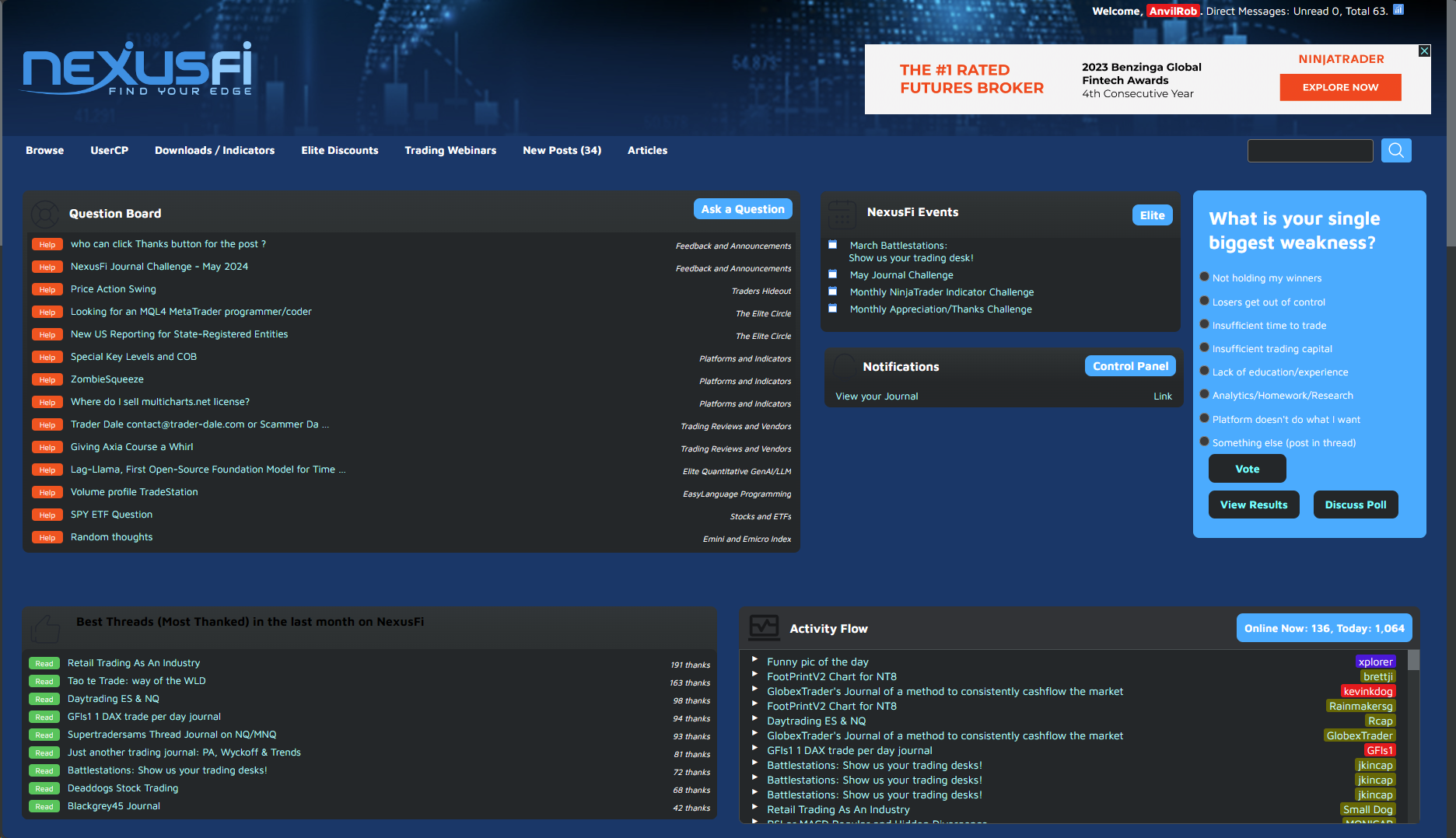Click calendar icon beside Monthly NinjaTrader Indicator Challenge

[x=833, y=292]
